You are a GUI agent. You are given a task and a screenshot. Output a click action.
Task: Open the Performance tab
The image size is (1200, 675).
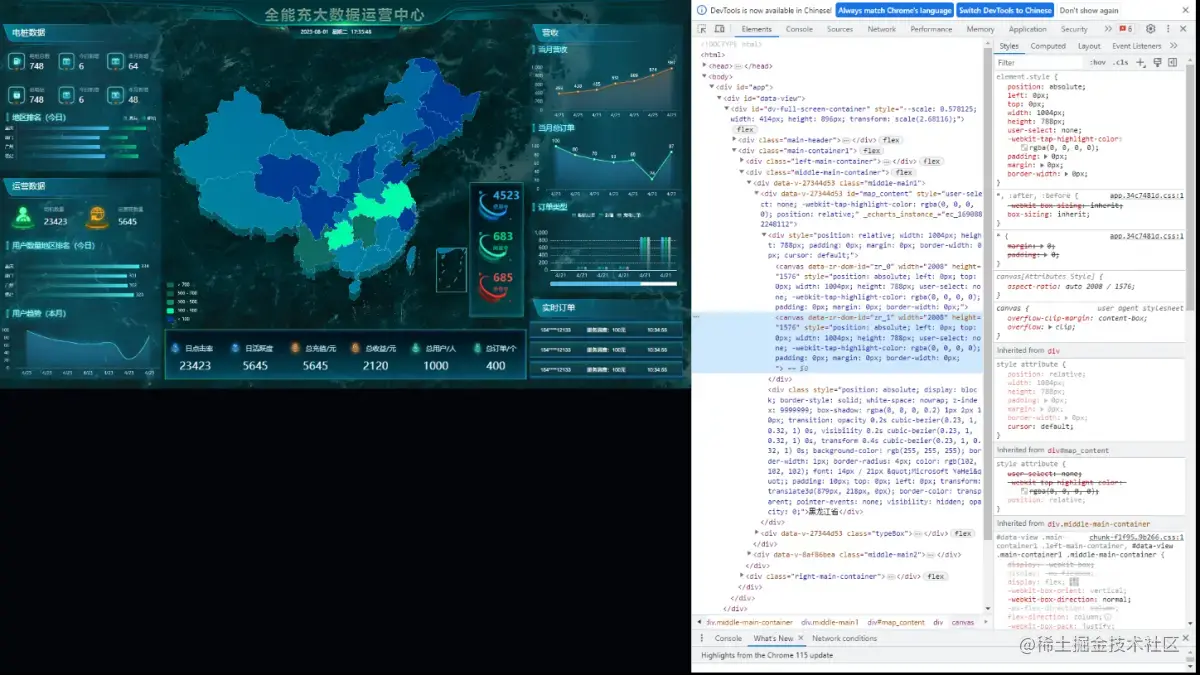coord(931,29)
